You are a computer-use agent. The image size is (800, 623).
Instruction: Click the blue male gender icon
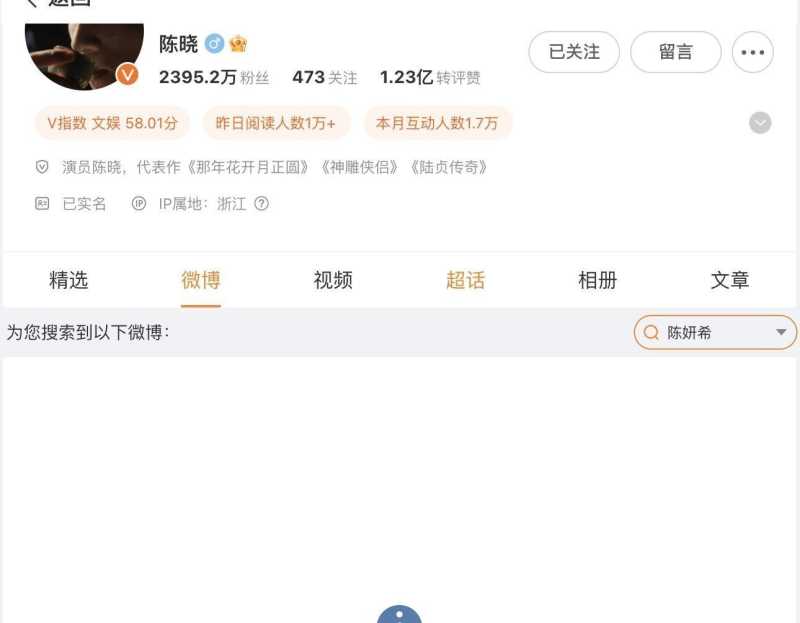214,44
